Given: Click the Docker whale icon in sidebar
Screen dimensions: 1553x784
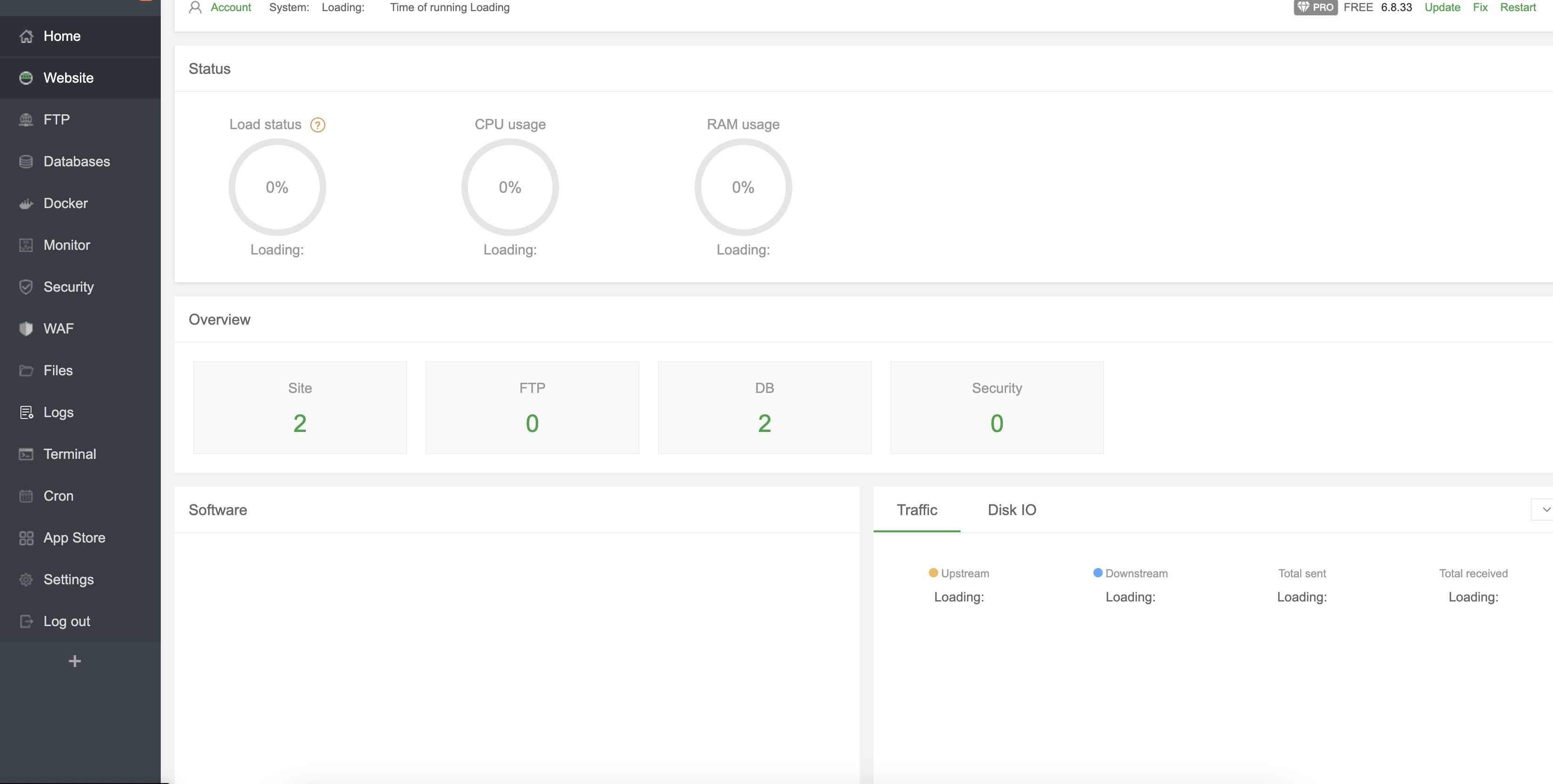Looking at the screenshot, I should point(26,204).
